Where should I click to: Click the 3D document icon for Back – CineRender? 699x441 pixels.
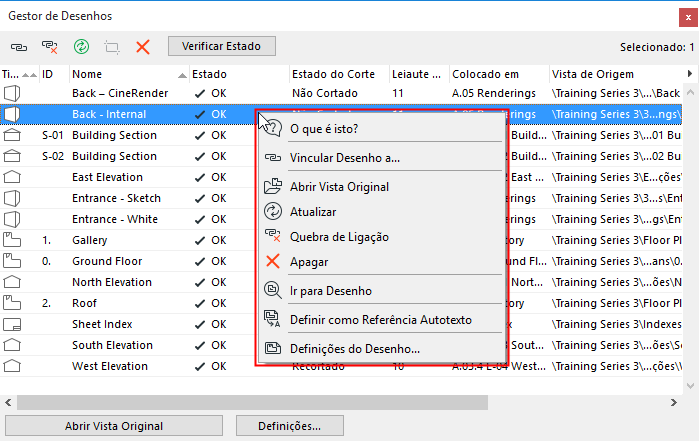(x=12, y=93)
